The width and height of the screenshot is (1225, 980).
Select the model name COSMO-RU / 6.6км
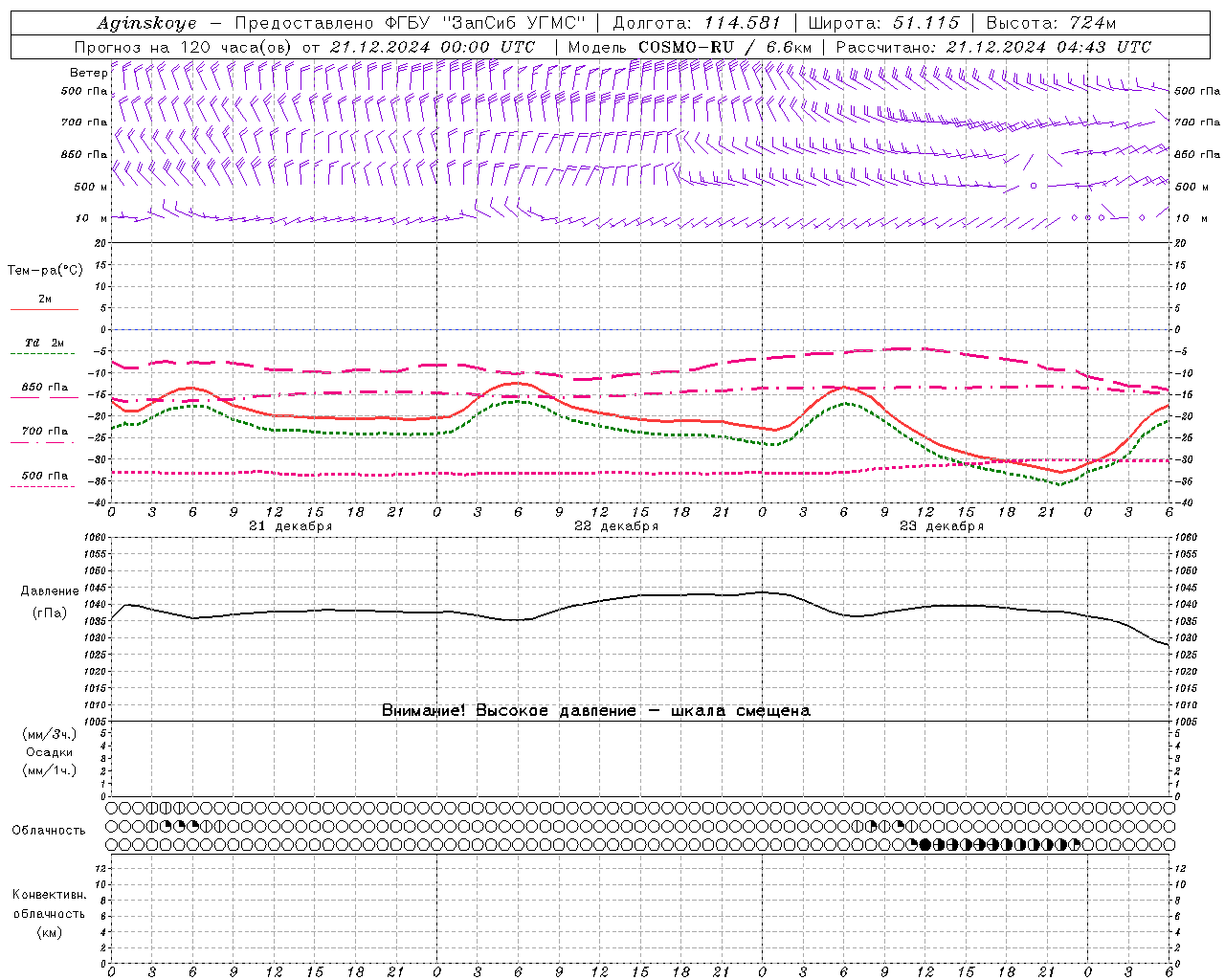[x=724, y=47]
